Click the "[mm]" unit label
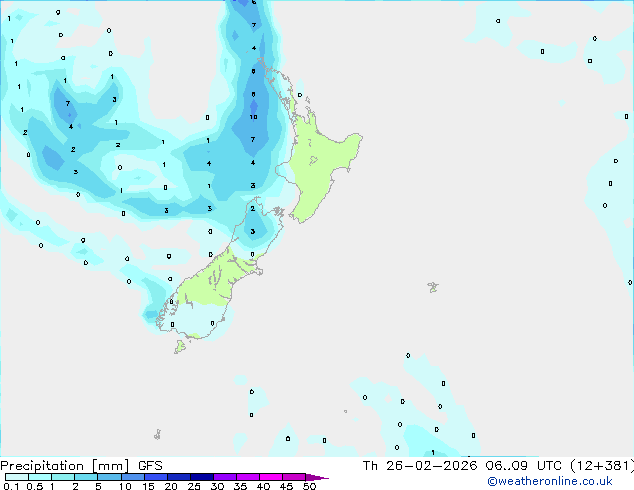This screenshot has width=634, height=490. click(x=110, y=466)
